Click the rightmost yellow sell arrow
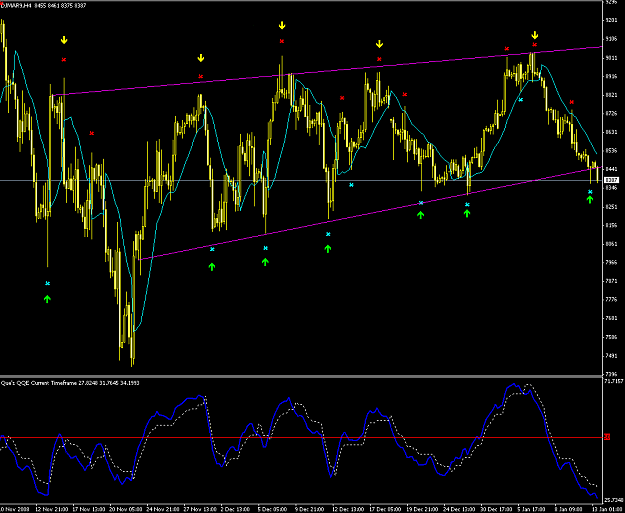The height and width of the screenshot is (513, 625). [x=535, y=35]
